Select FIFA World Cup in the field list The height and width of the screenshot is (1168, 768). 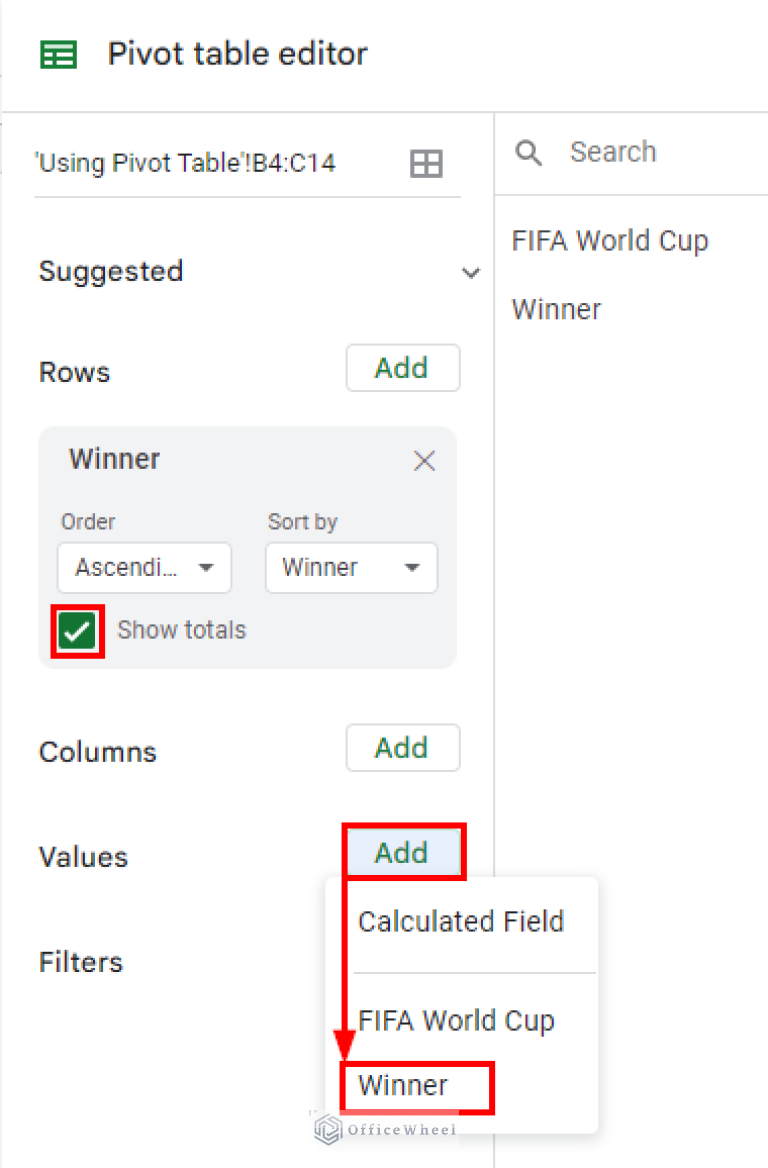[610, 240]
